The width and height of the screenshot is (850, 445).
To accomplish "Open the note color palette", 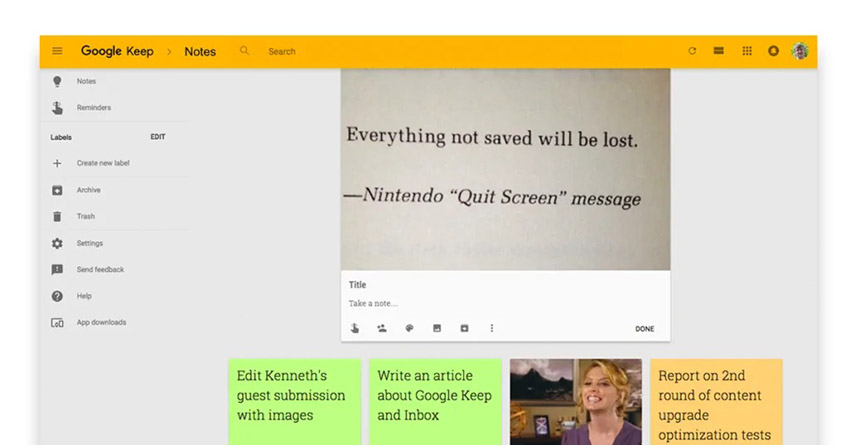I will click(410, 328).
